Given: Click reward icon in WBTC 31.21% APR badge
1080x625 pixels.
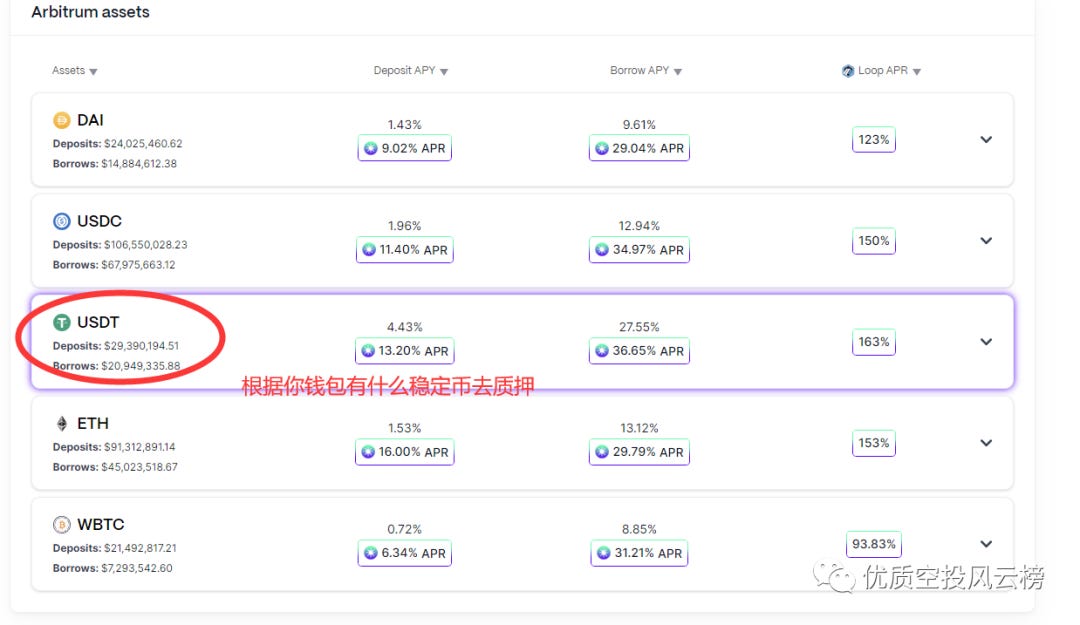Looking at the screenshot, I should point(603,553).
